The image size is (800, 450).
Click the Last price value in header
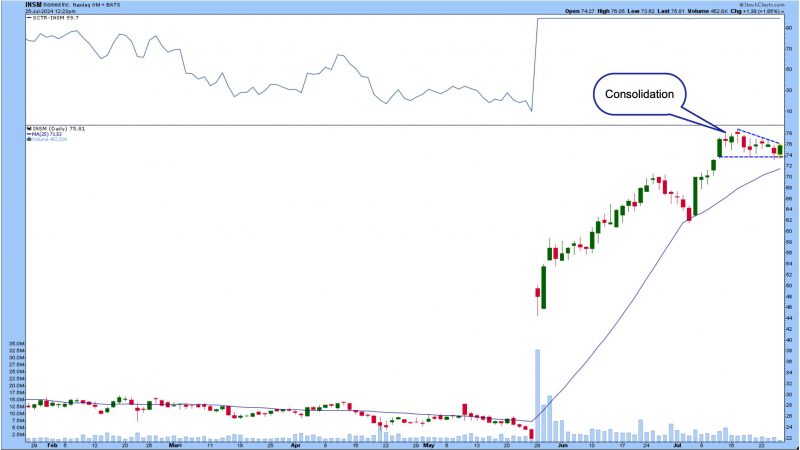point(677,11)
